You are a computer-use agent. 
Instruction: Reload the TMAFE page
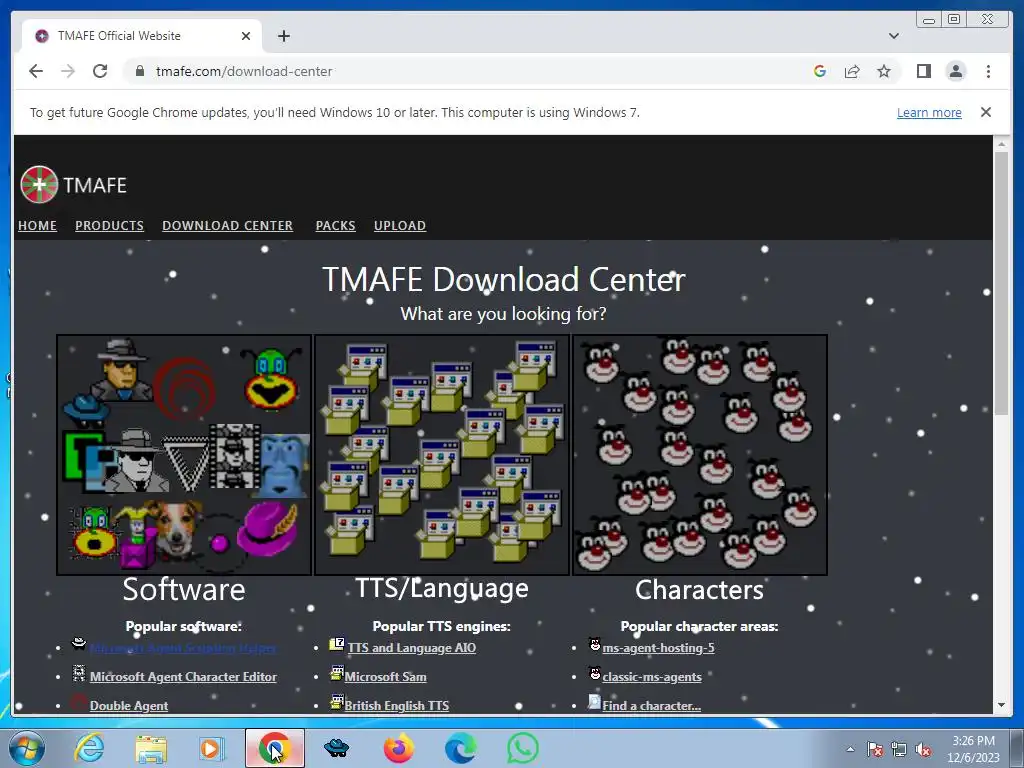point(100,71)
